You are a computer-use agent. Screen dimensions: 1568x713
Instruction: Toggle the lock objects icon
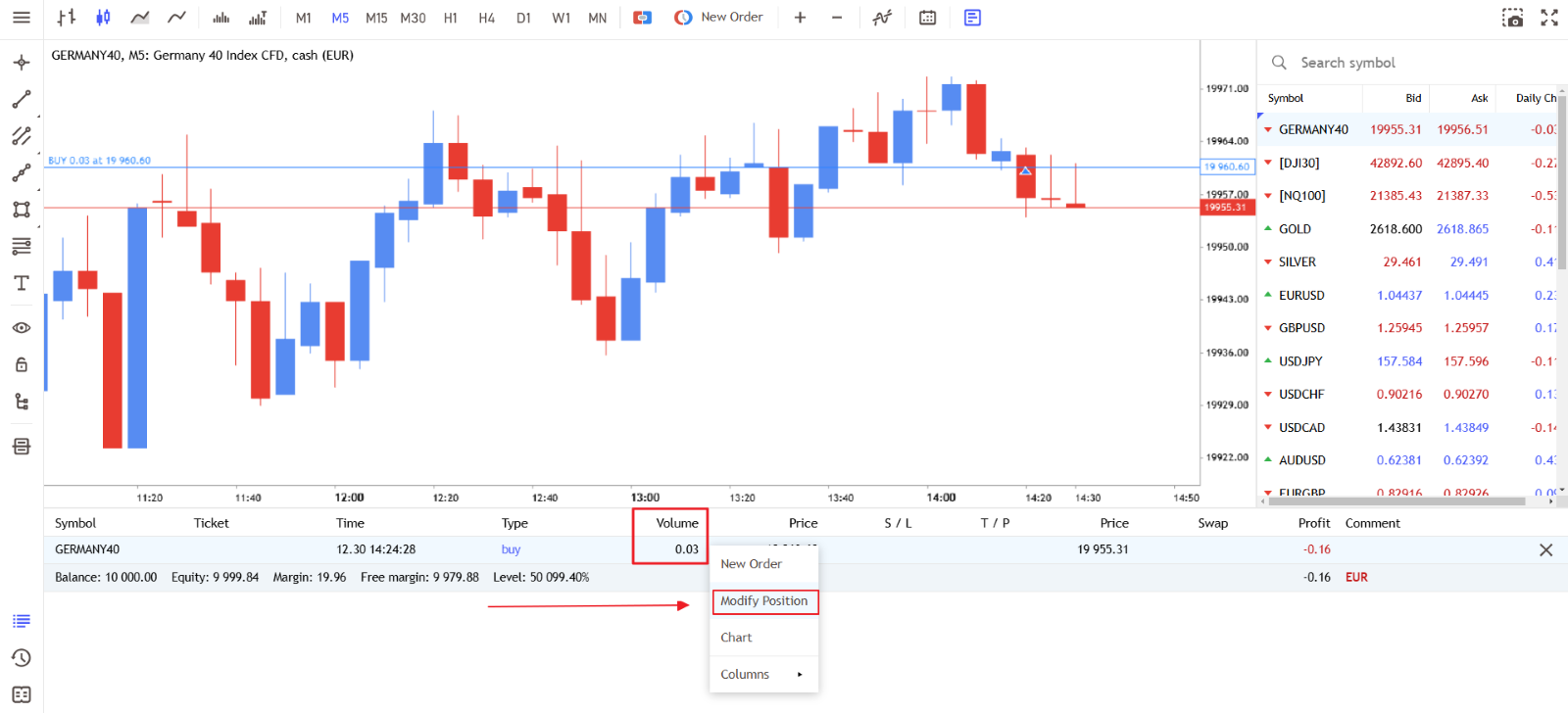[22, 364]
